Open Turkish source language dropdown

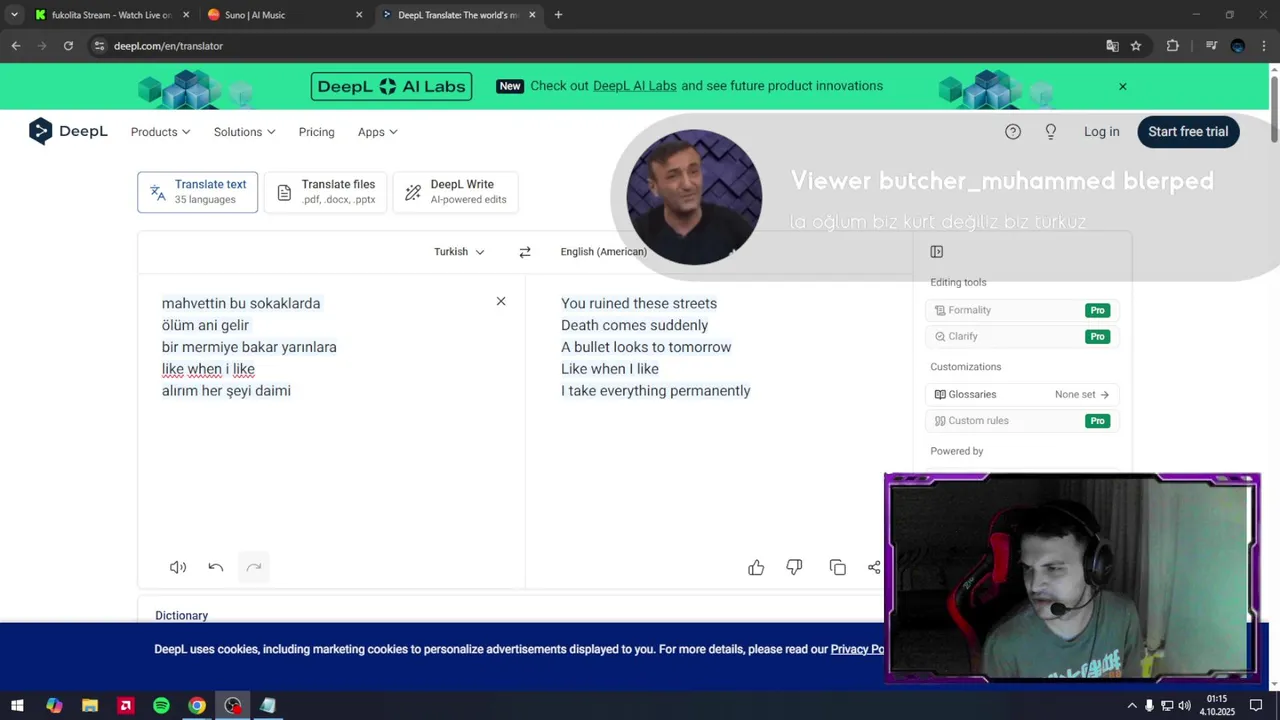(x=459, y=252)
